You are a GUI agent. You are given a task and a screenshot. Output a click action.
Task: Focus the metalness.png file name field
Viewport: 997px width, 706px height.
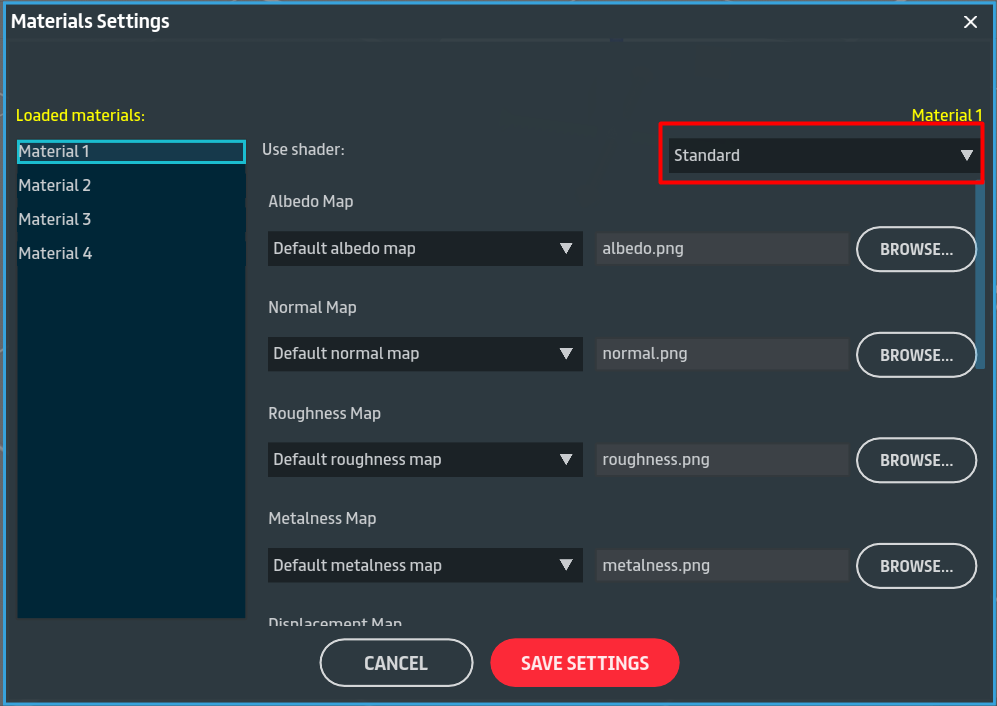(x=722, y=566)
